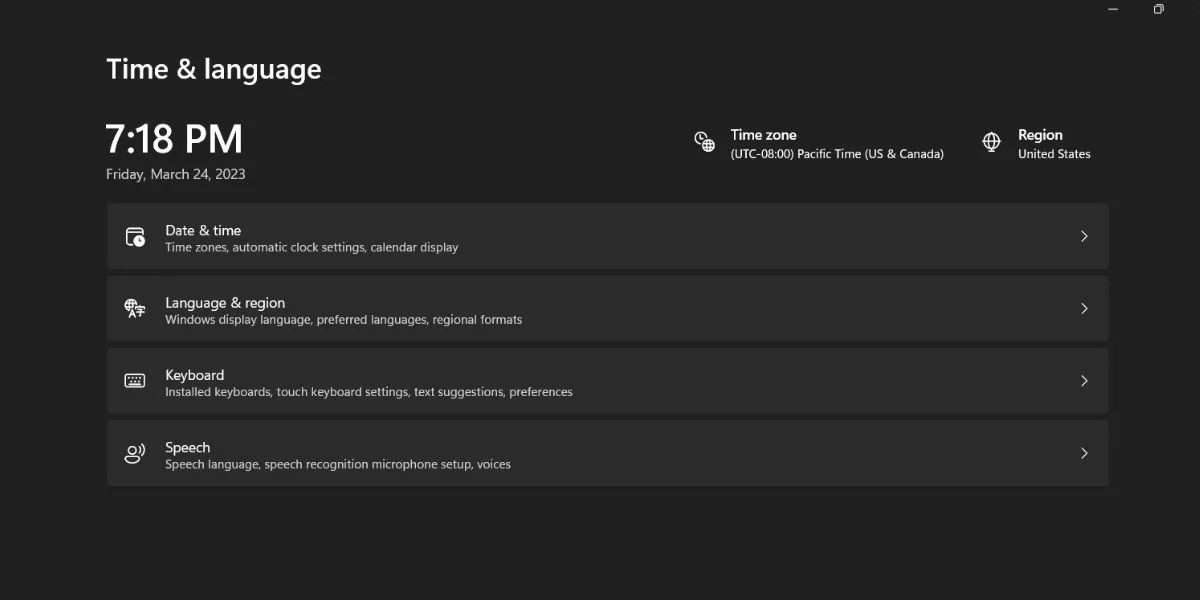Click the United States region link
Screen dimensions: 1200x600
(1054, 154)
